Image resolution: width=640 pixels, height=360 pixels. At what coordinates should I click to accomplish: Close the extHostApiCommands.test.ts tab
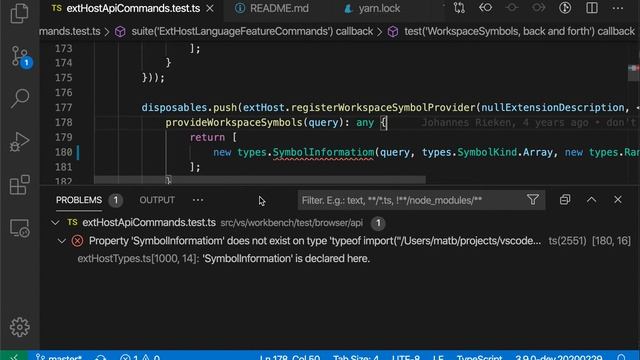coord(210,8)
